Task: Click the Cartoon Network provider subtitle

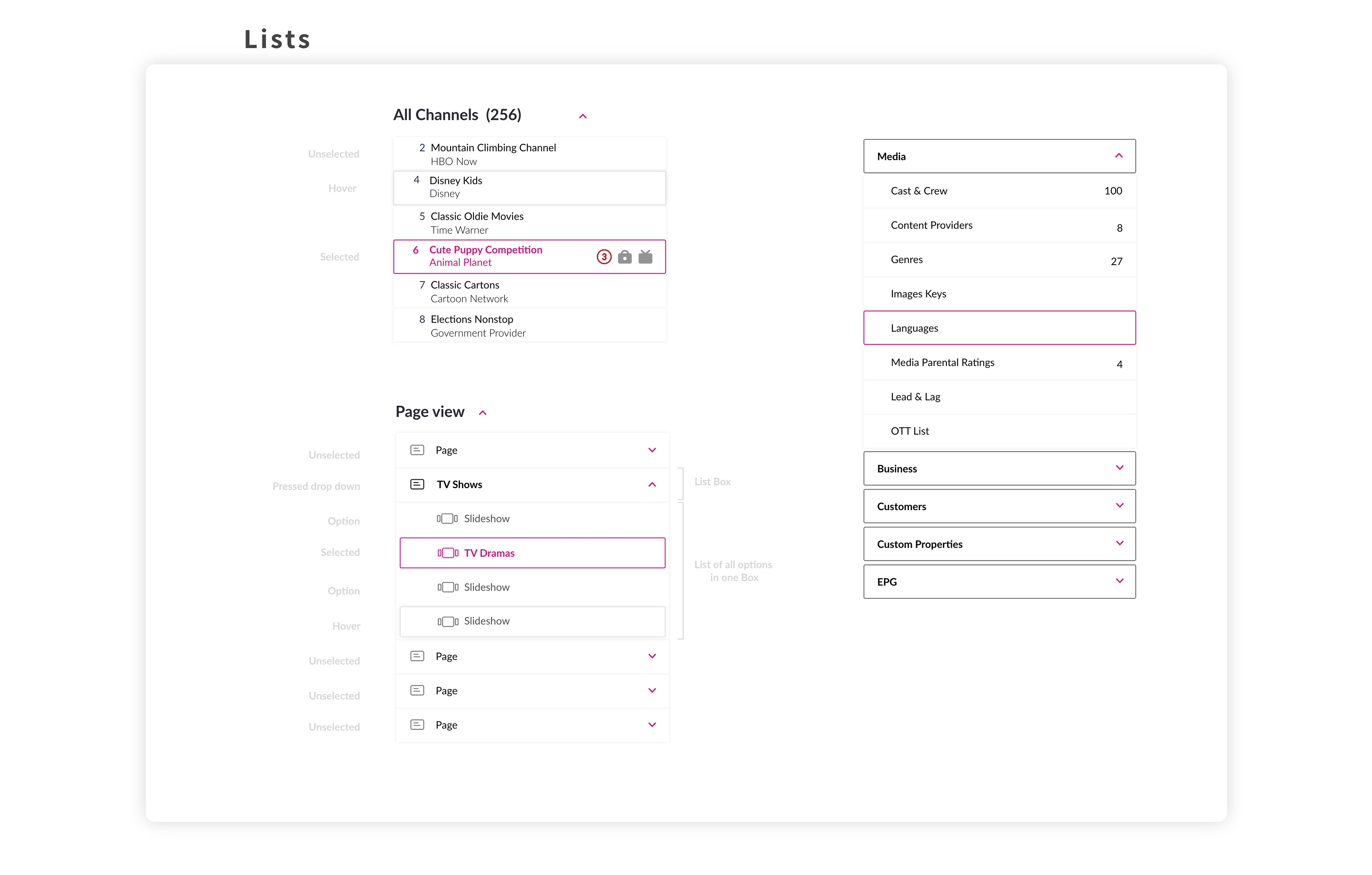Action: tap(469, 299)
